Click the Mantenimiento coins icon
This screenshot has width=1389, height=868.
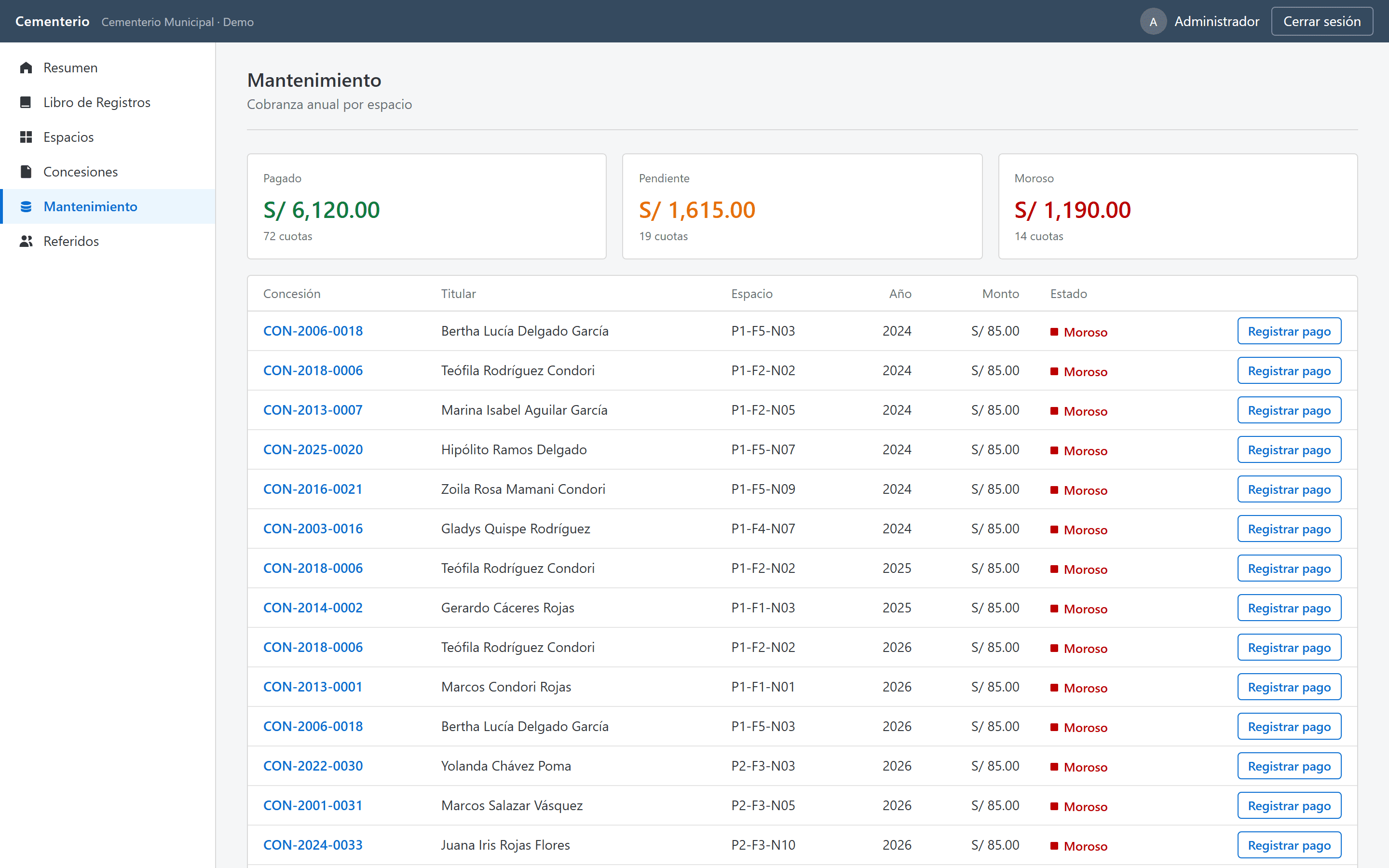pyautogui.click(x=26, y=207)
